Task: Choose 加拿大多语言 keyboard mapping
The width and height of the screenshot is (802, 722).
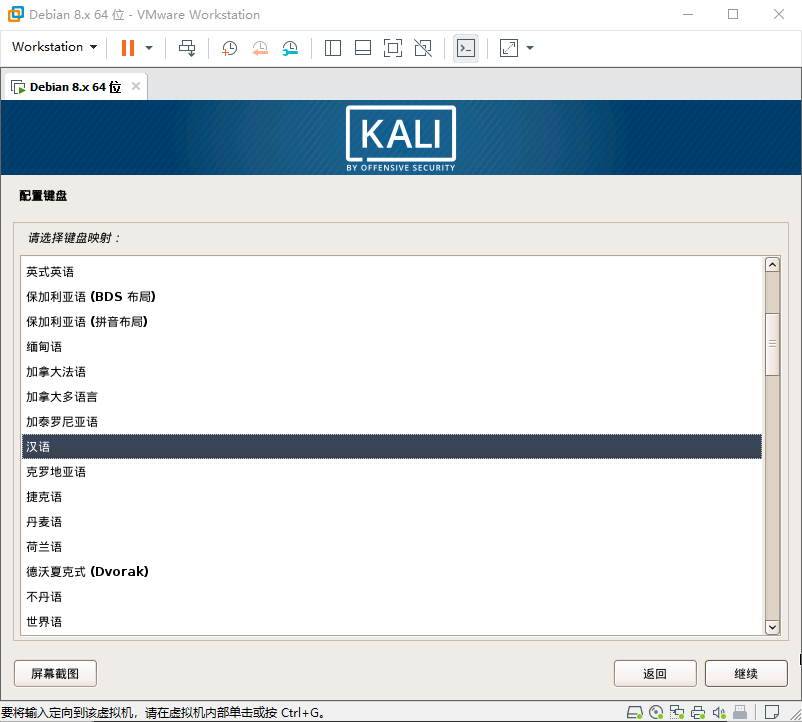Action: [x=392, y=397]
